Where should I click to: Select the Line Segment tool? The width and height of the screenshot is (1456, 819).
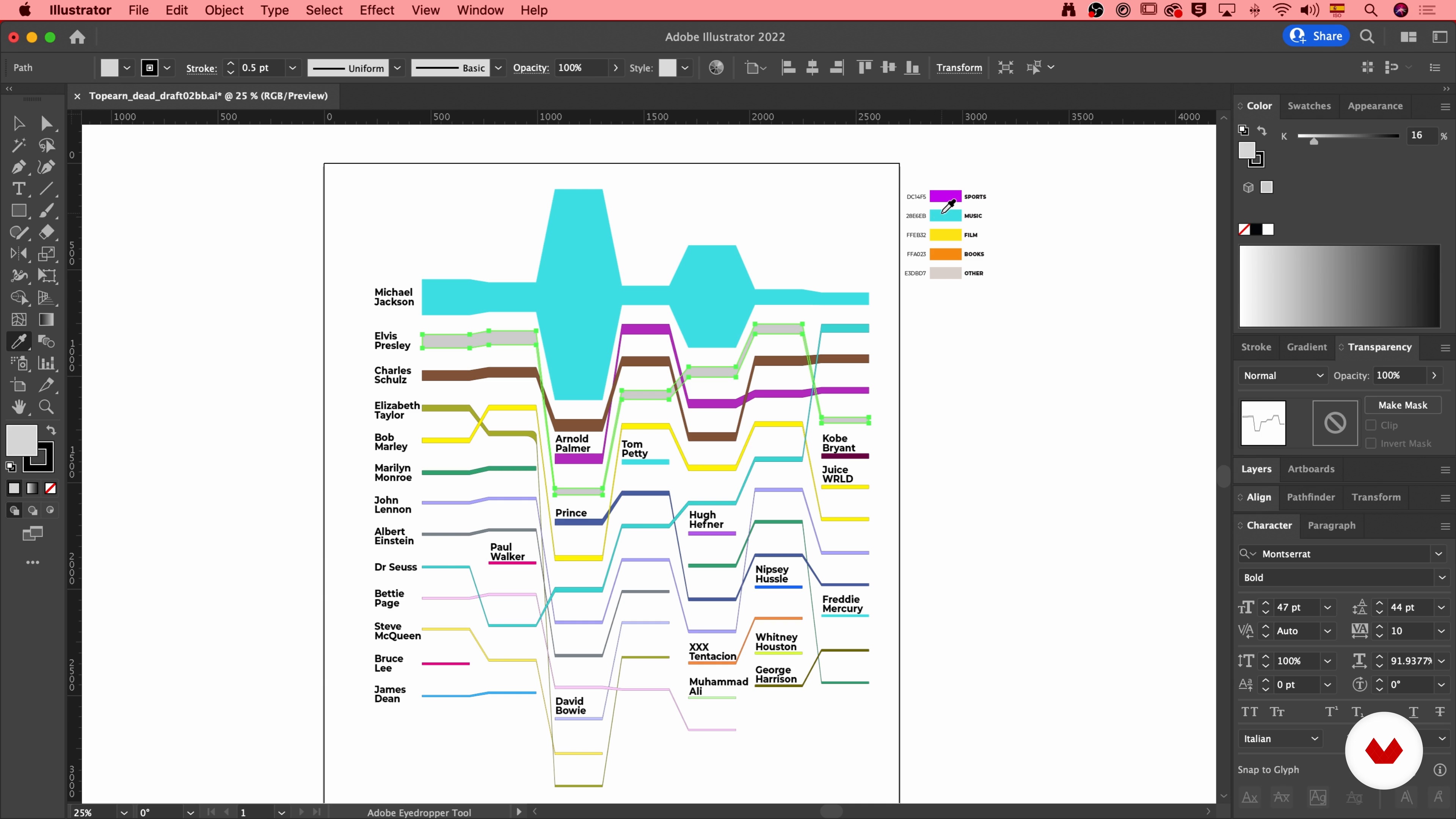tap(47, 189)
